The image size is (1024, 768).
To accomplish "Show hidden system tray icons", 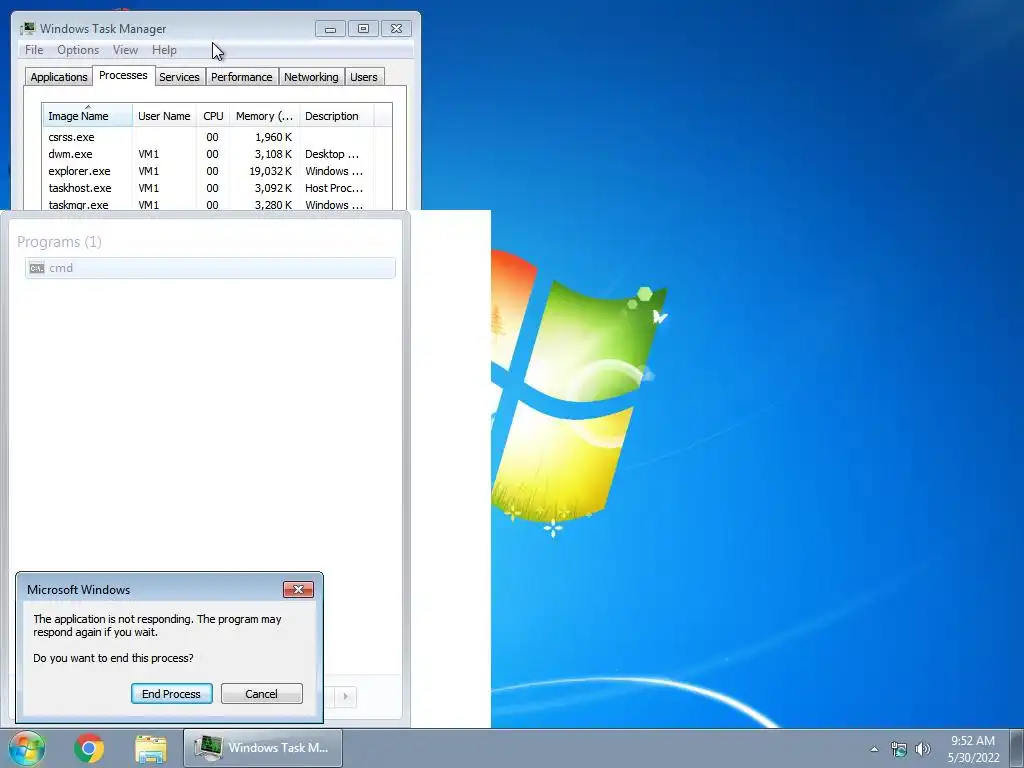I will click(874, 749).
